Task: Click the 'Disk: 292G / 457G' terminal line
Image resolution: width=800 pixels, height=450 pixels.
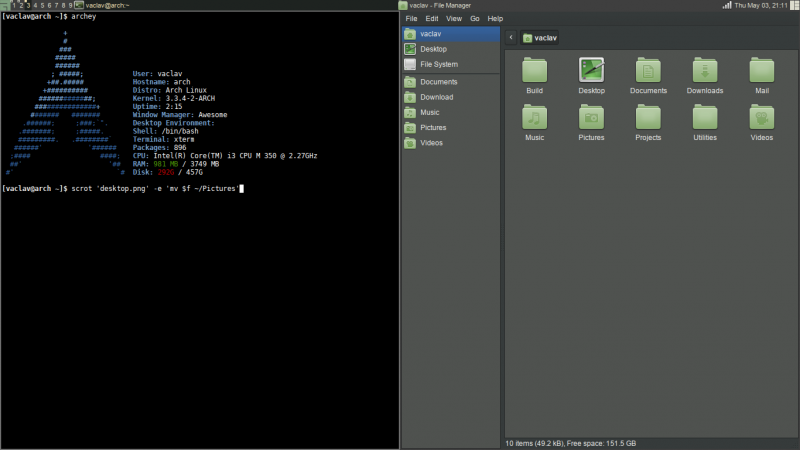Action: click(167, 172)
